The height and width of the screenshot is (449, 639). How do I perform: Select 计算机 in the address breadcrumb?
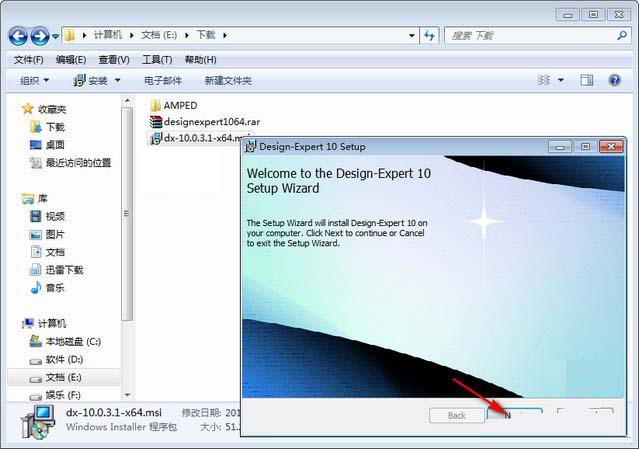(x=108, y=35)
